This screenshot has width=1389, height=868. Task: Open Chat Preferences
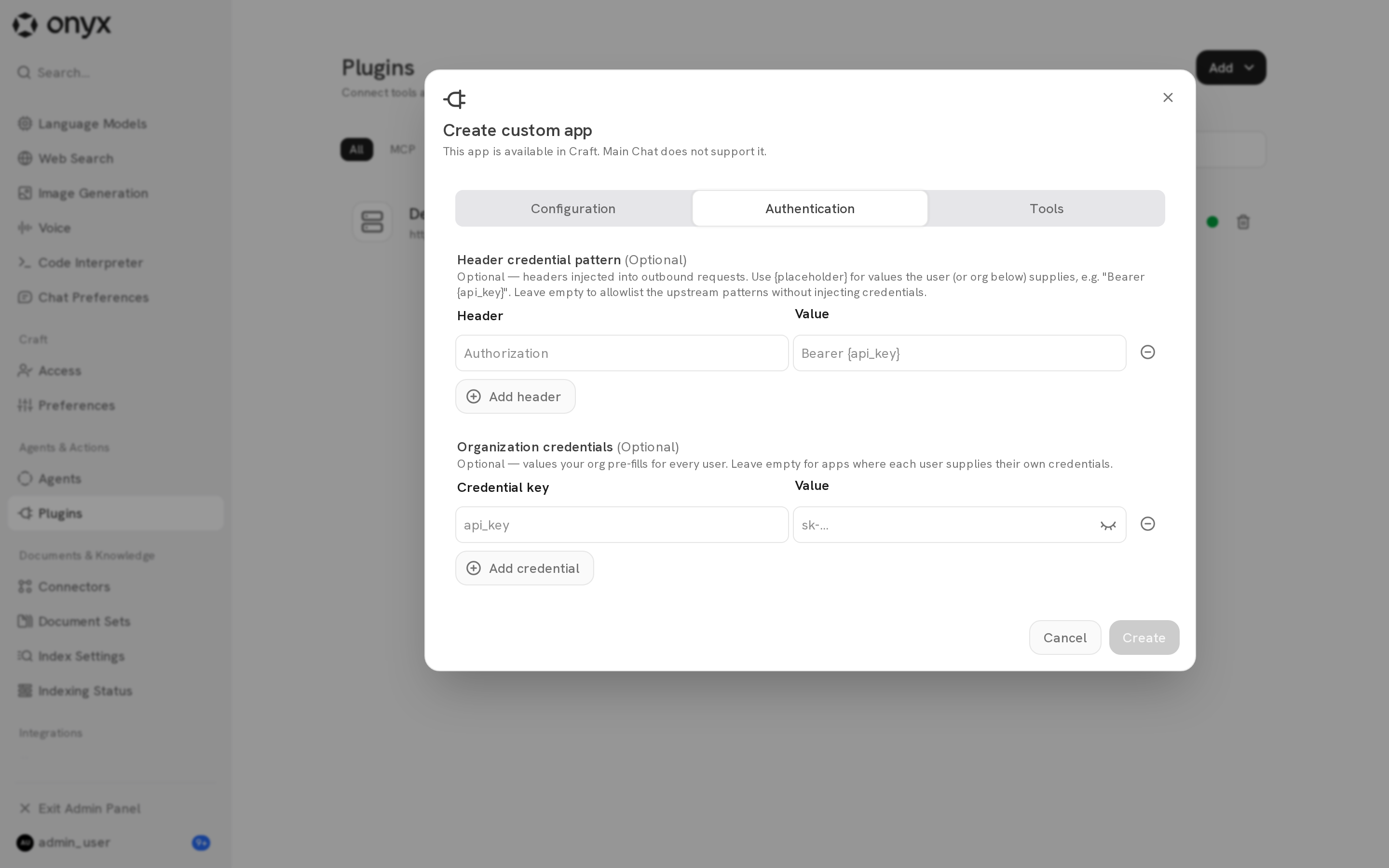[115, 298]
